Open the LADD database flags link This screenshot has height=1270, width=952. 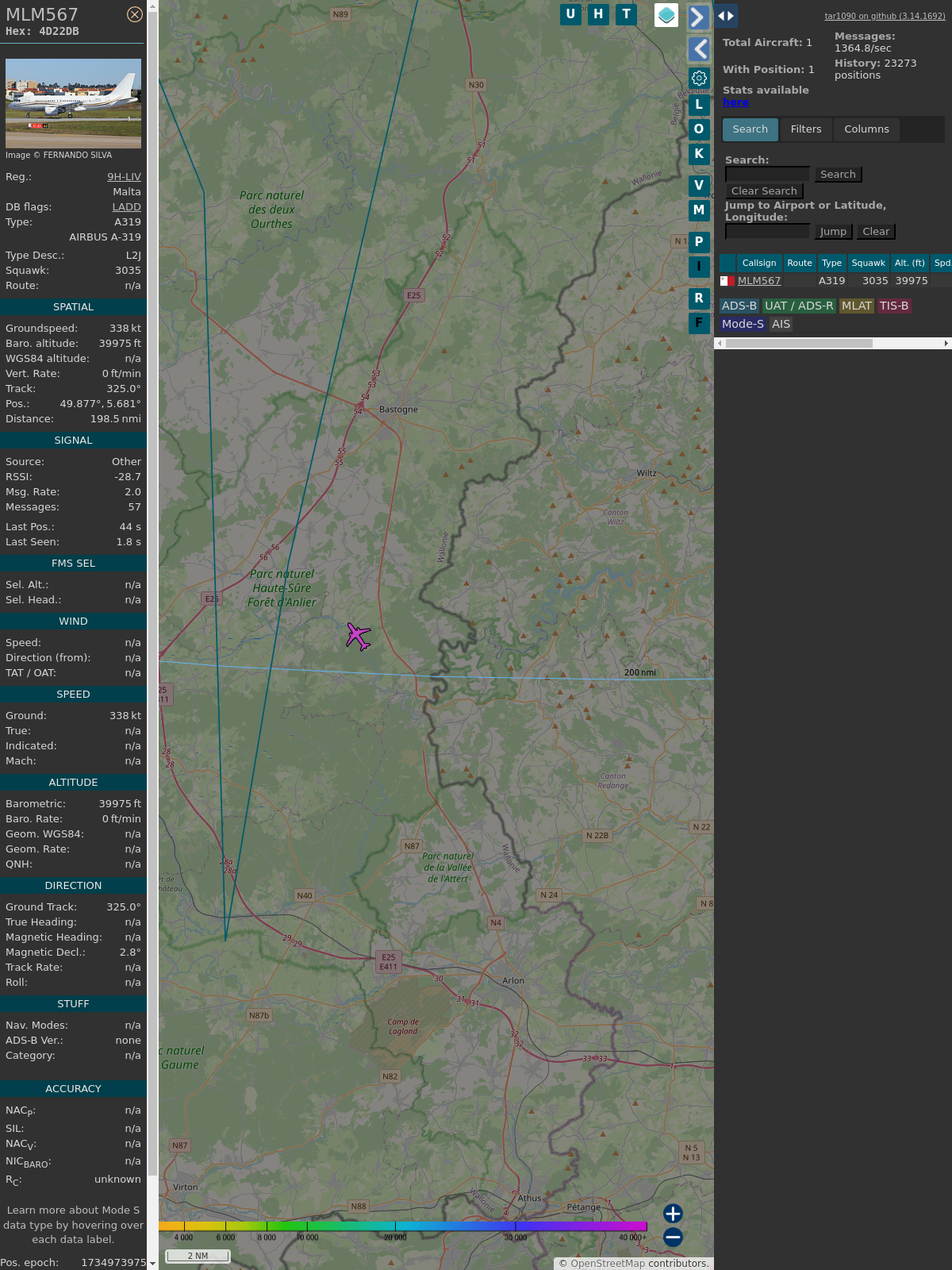point(126,207)
